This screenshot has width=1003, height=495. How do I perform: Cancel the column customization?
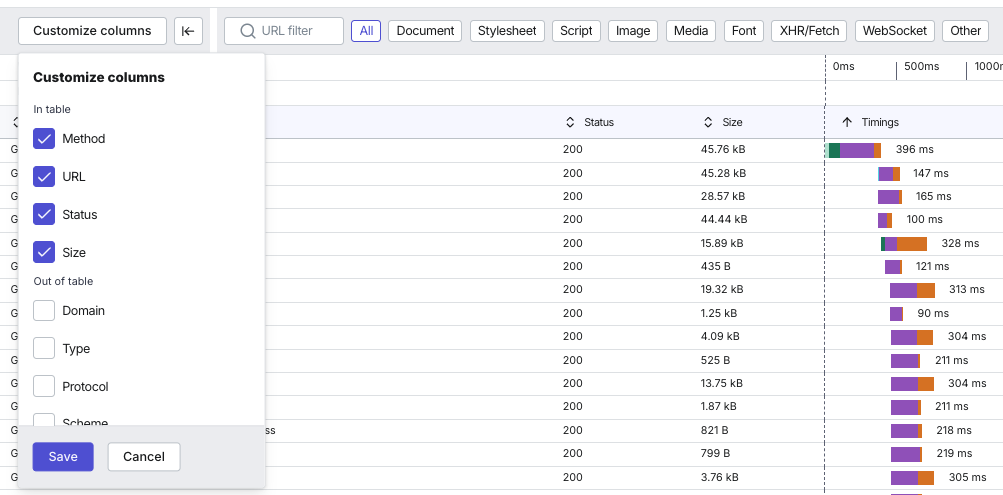point(144,457)
